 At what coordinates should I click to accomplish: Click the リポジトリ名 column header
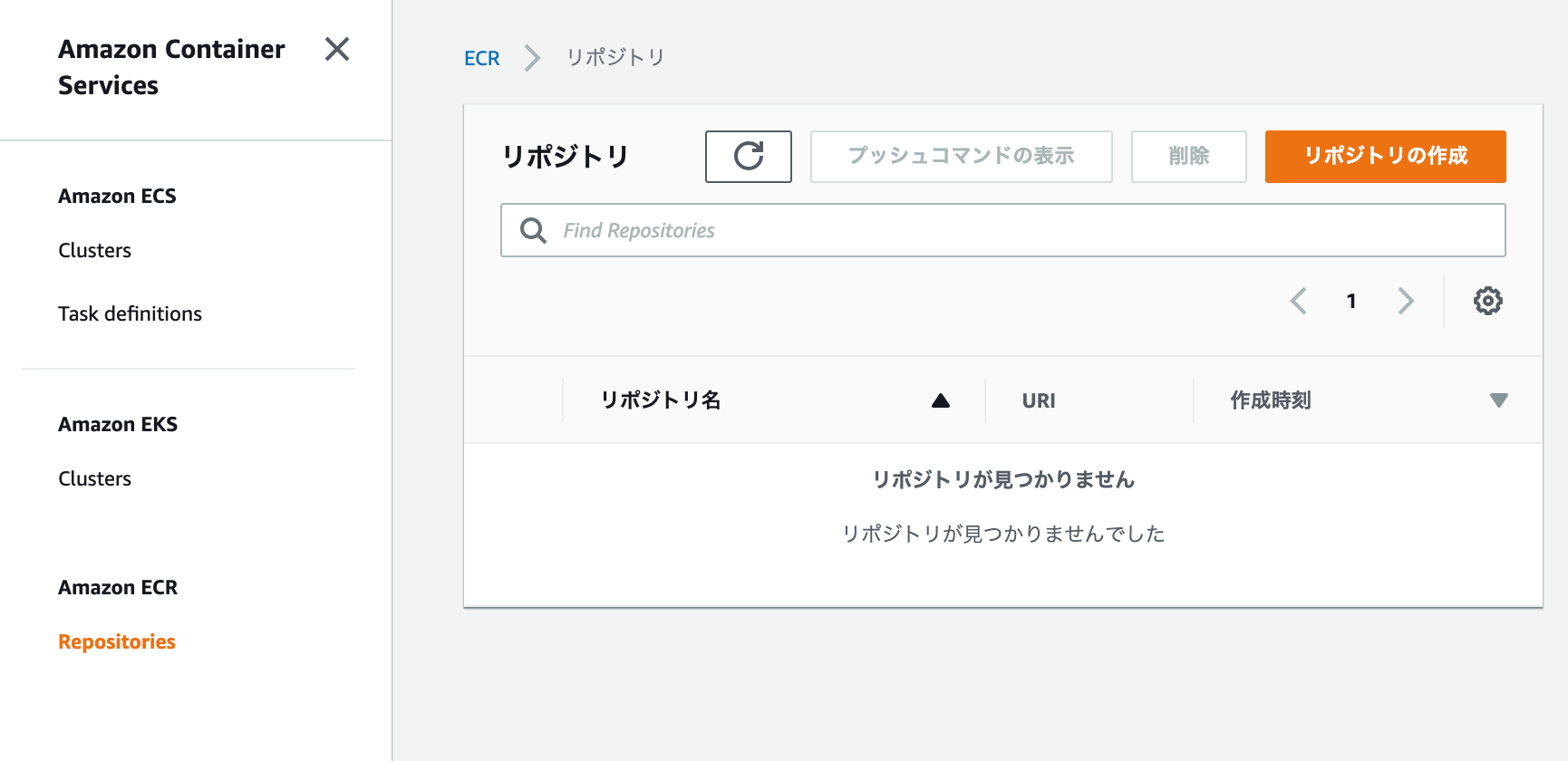[661, 400]
